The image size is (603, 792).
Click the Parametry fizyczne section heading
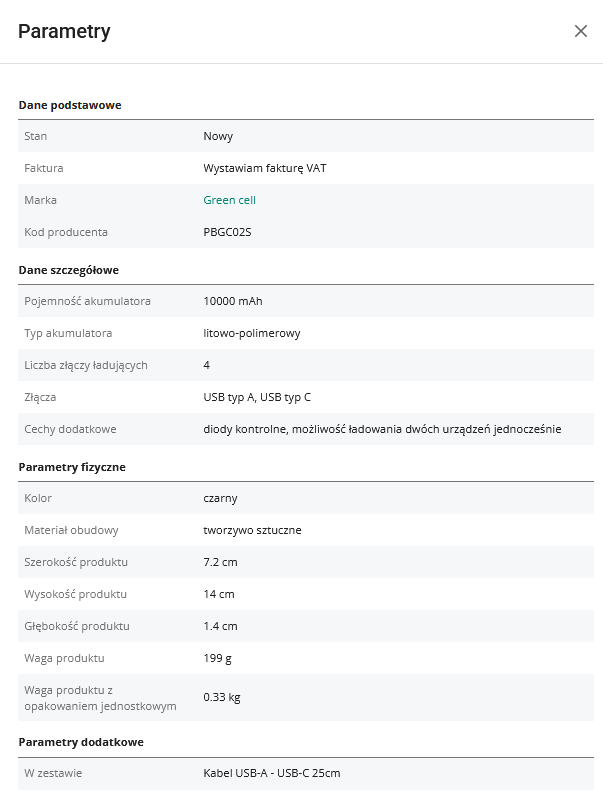tap(72, 467)
